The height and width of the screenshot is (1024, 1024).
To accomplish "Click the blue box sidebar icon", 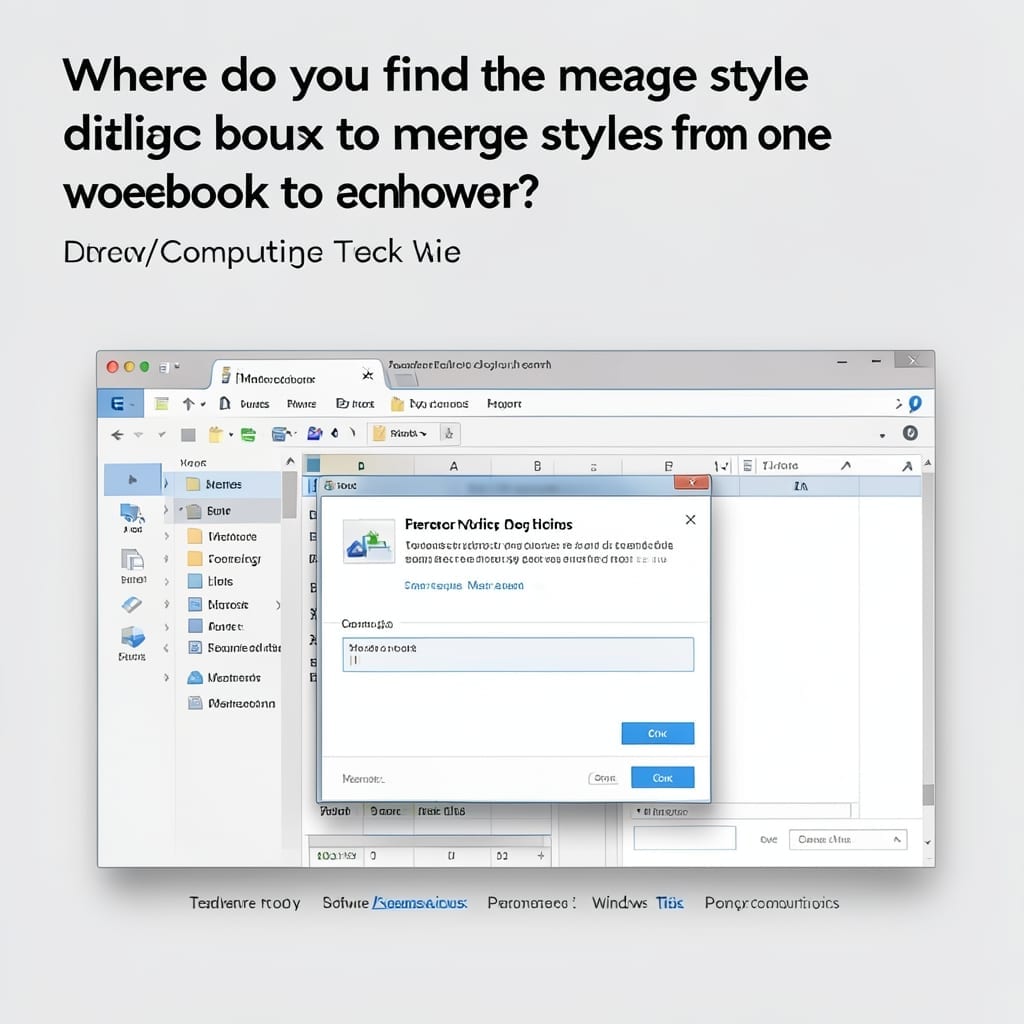I will click(x=133, y=637).
